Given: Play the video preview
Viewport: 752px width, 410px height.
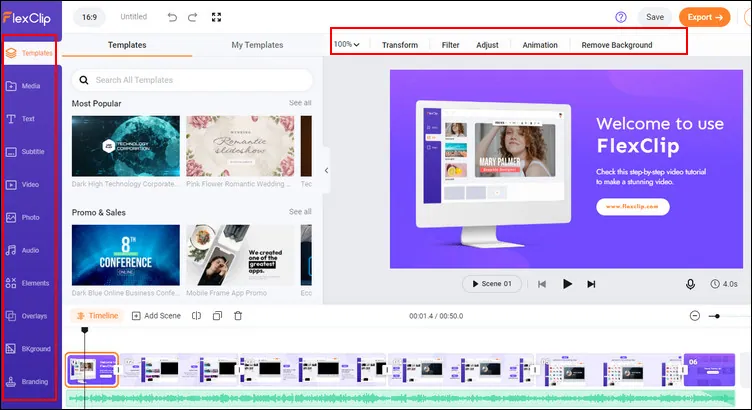Looking at the screenshot, I should coord(567,284).
